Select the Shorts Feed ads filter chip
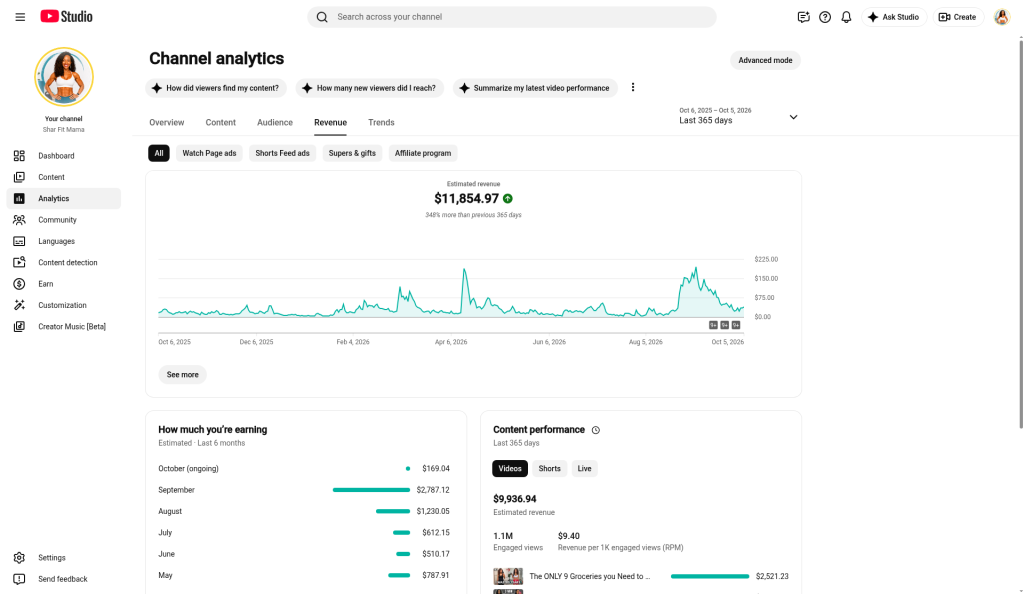The width and height of the screenshot is (1024, 594). [282, 153]
